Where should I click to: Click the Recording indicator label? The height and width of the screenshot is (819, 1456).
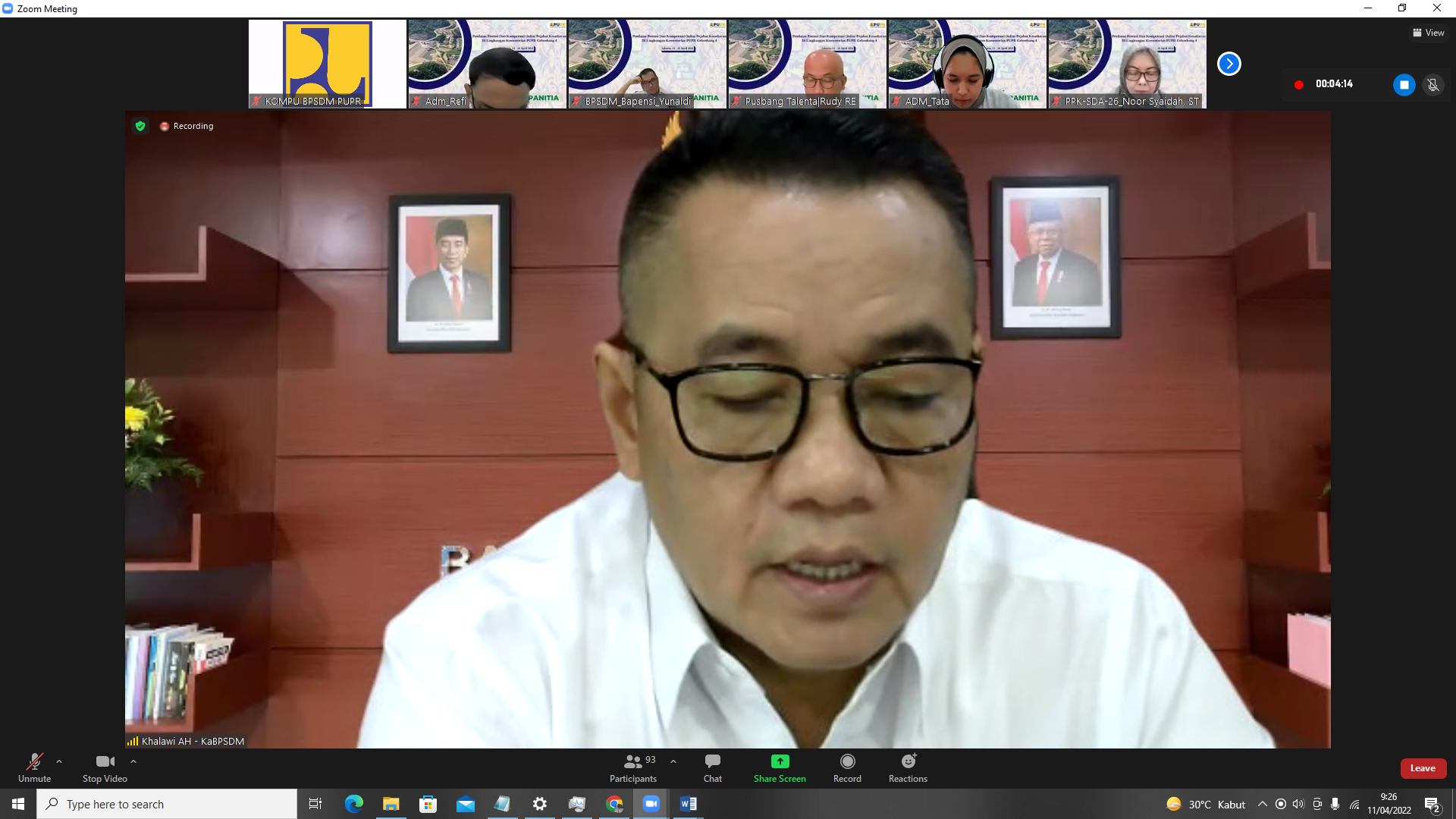187,126
